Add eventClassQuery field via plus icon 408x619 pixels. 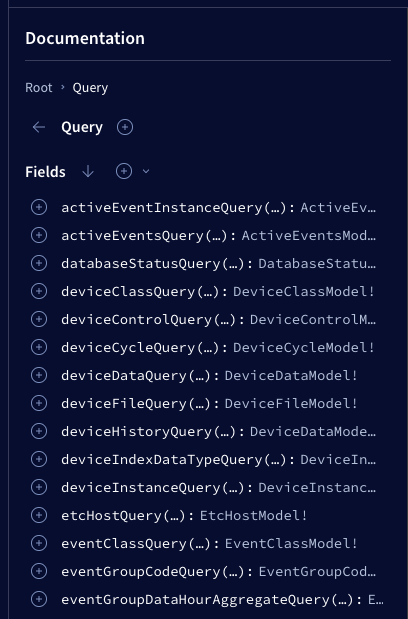tap(39, 543)
